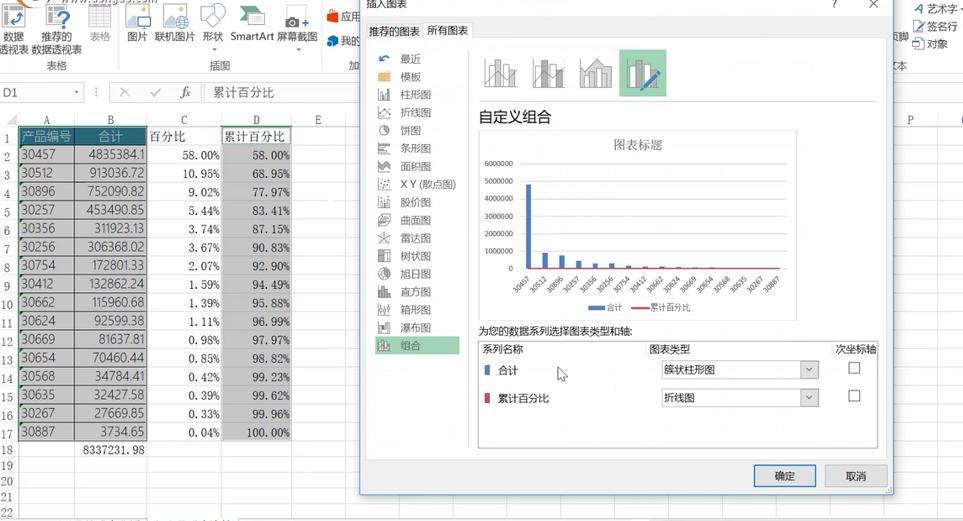The image size is (963, 521).
Task: Select column A header
Action: coord(47,120)
